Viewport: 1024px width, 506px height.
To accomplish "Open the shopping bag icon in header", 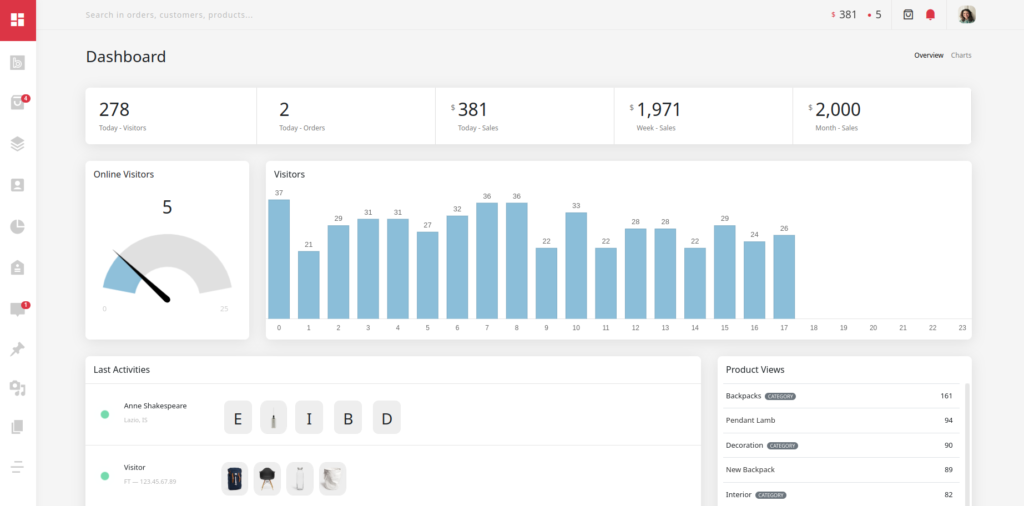I will point(908,15).
